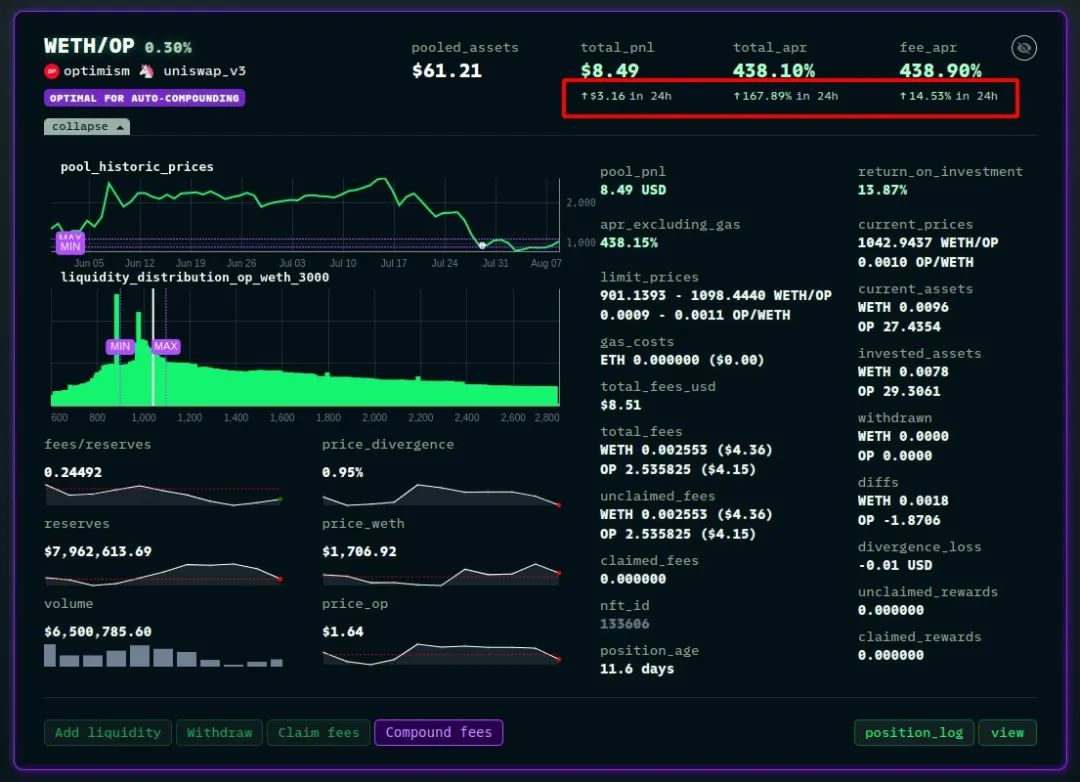1080x782 pixels.
Task: Click the MIN label on pool historic prices chart
Action: (70, 246)
